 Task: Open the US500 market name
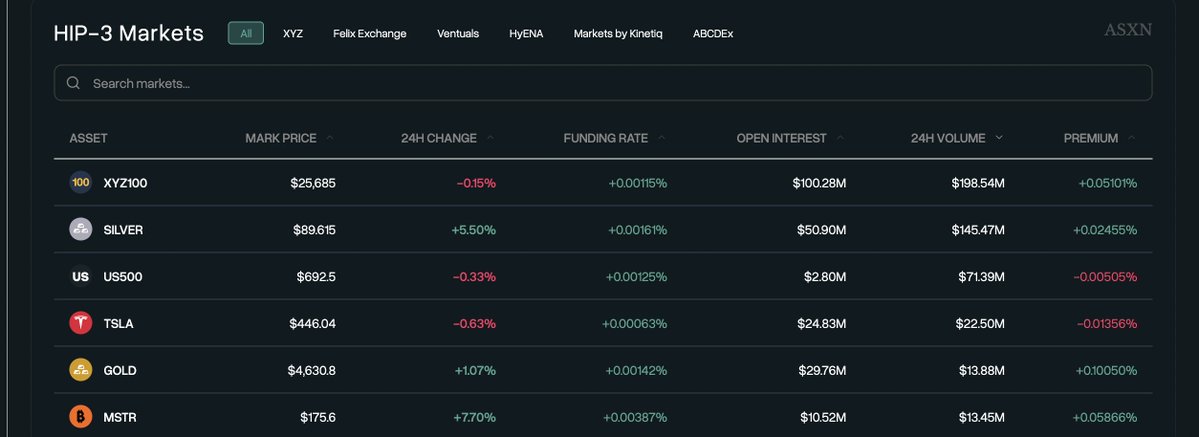123,276
